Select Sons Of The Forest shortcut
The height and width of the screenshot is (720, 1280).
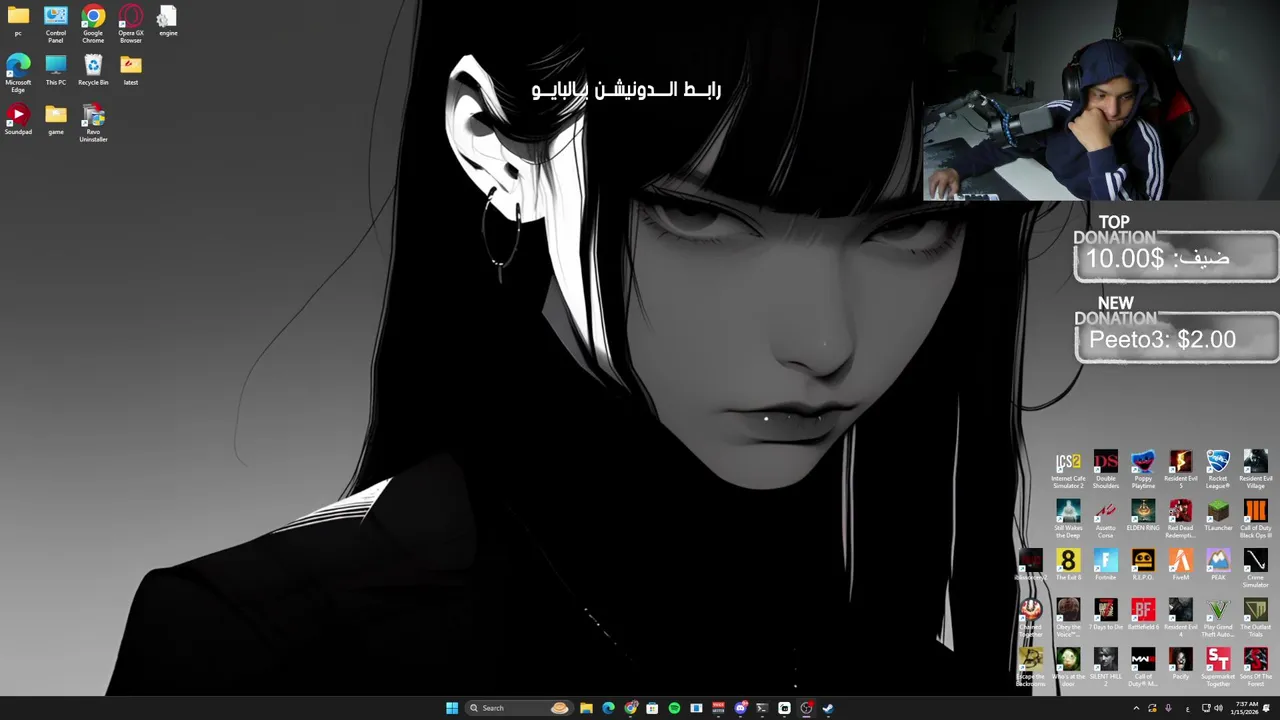(x=1256, y=668)
